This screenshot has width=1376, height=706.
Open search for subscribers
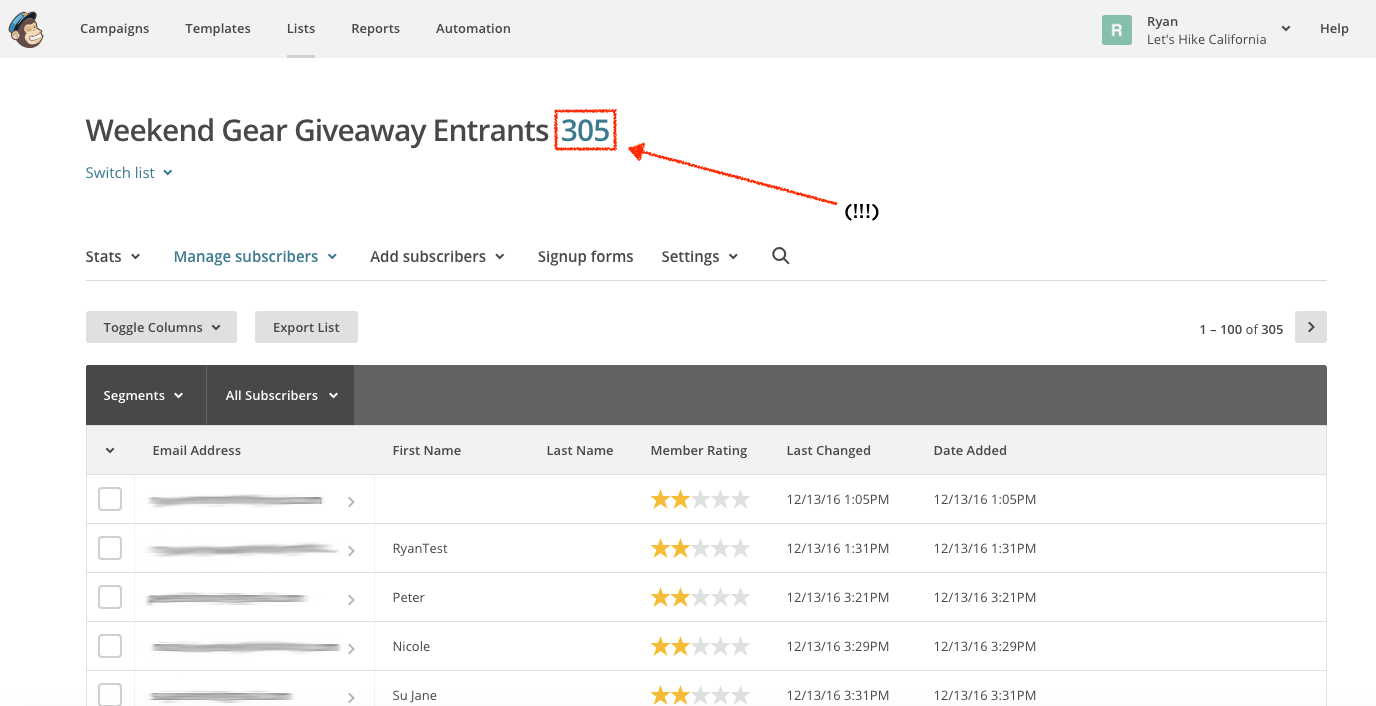[x=780, y=256]
